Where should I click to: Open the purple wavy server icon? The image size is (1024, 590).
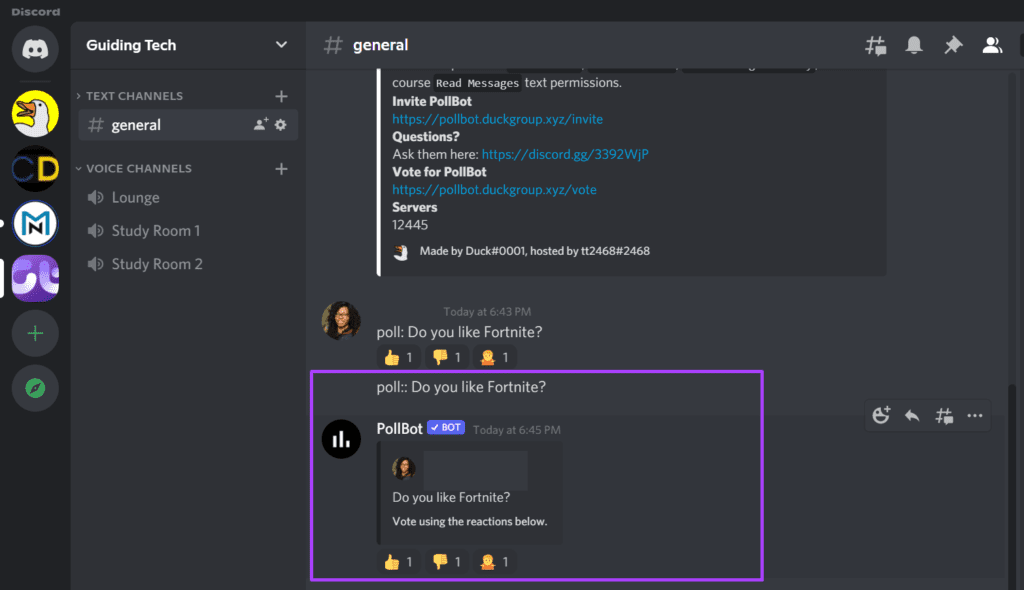35,278
